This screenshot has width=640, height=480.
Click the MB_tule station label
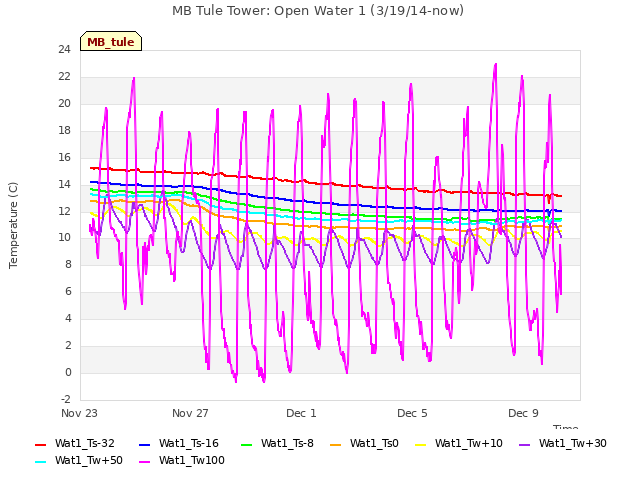click(x=111, y=42)
